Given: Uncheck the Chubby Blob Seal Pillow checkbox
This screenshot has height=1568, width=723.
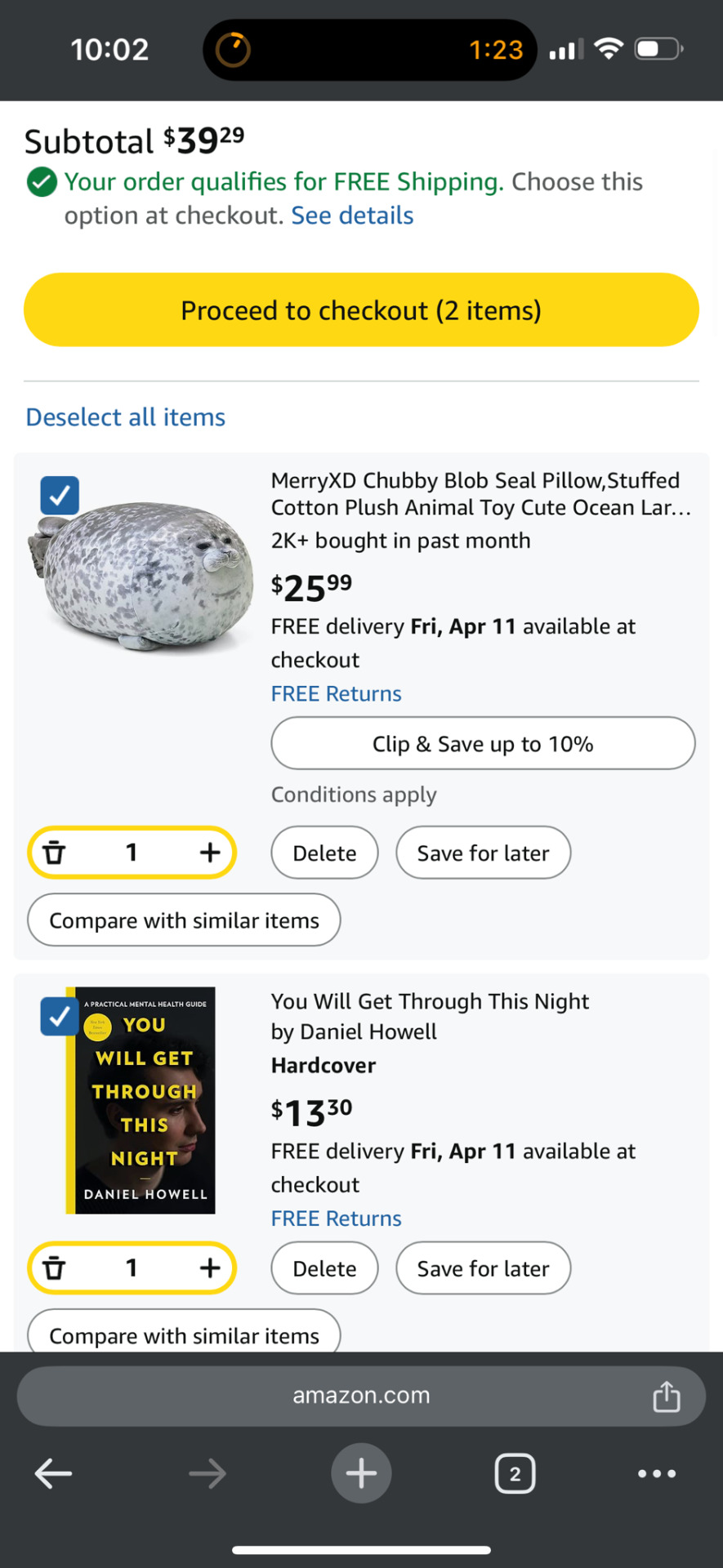Looking at the screenshot, I should (x=60, y=495).
